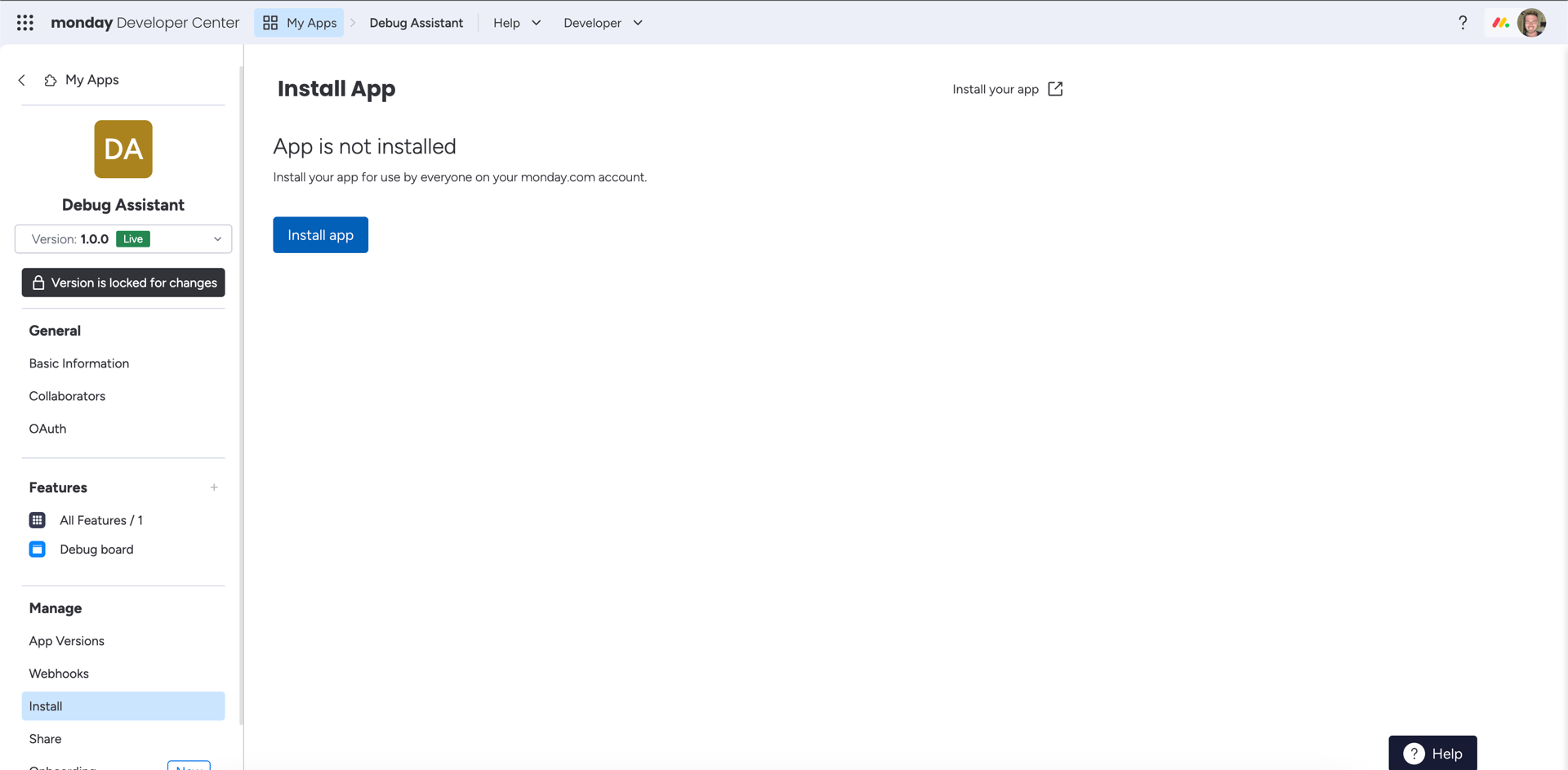The image size is (1568, 770).
Task: Click the monday colorful logo icon
Action: (x=1500, y=23)
